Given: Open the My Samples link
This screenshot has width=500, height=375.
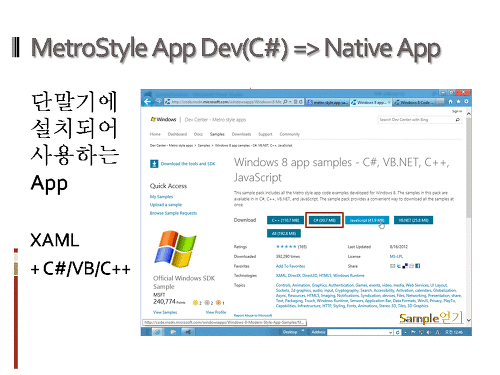Looking at the screenshot, I should click(161, 197).
